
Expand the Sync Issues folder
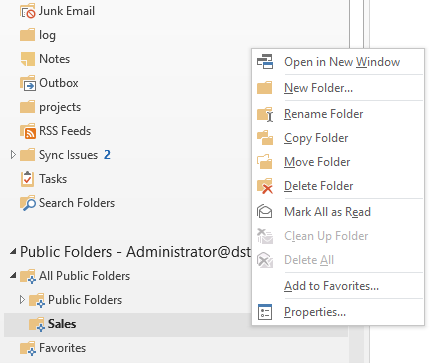pos(13,155)
